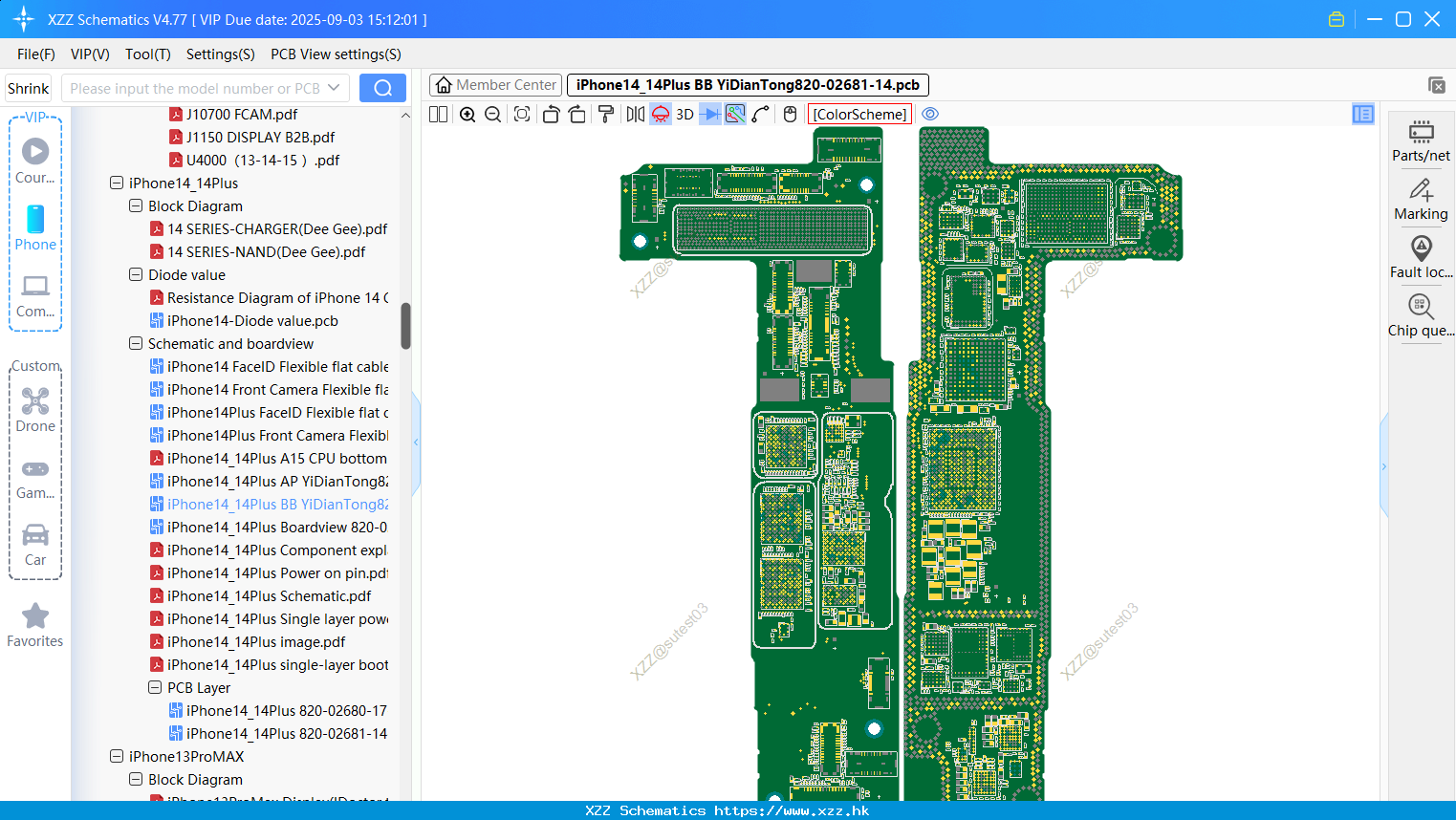Click the Shrink button
This screenshot has height=820, width=1456.
[x=29, y=88]
